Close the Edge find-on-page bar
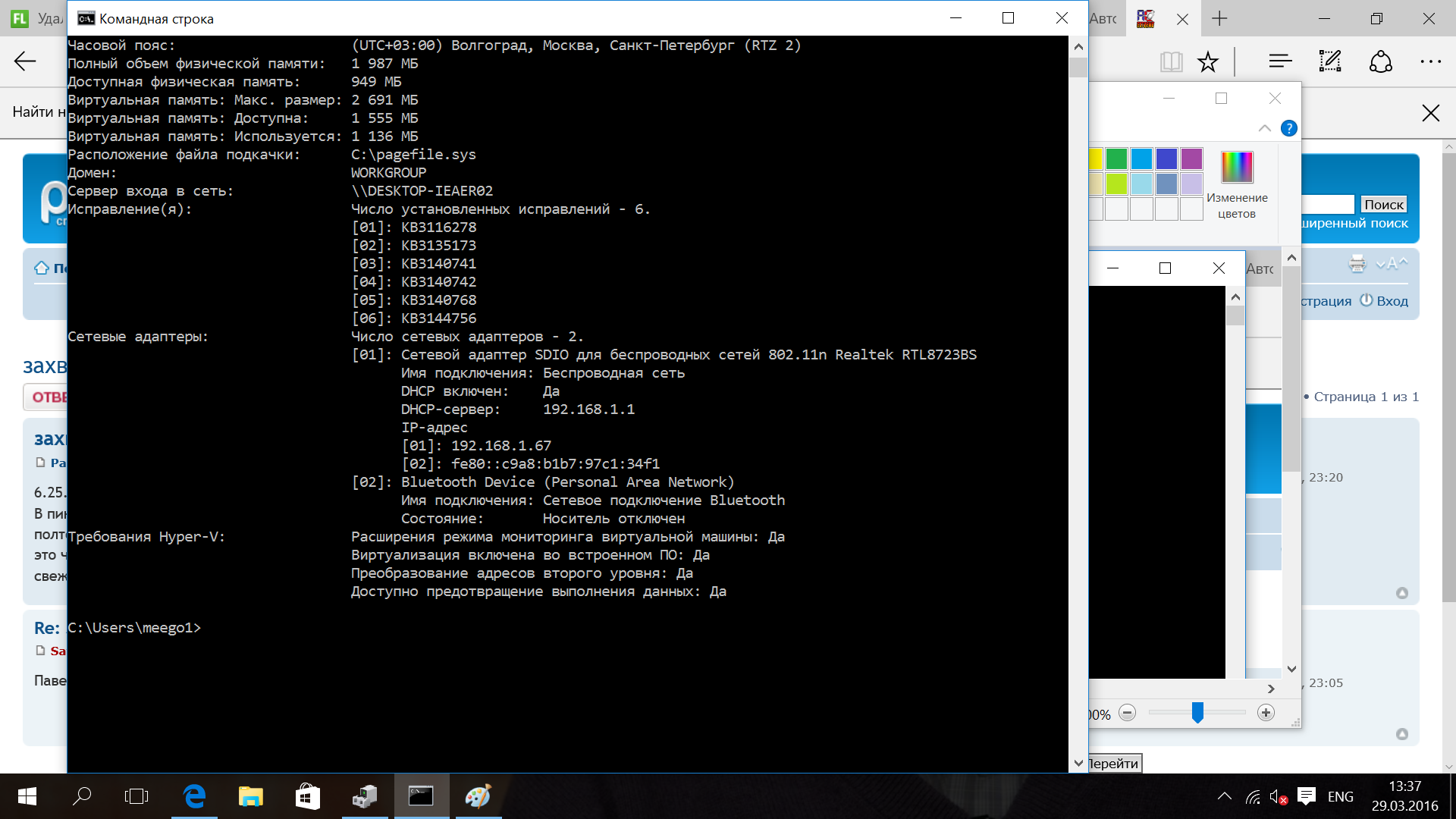 point(1431,113)
